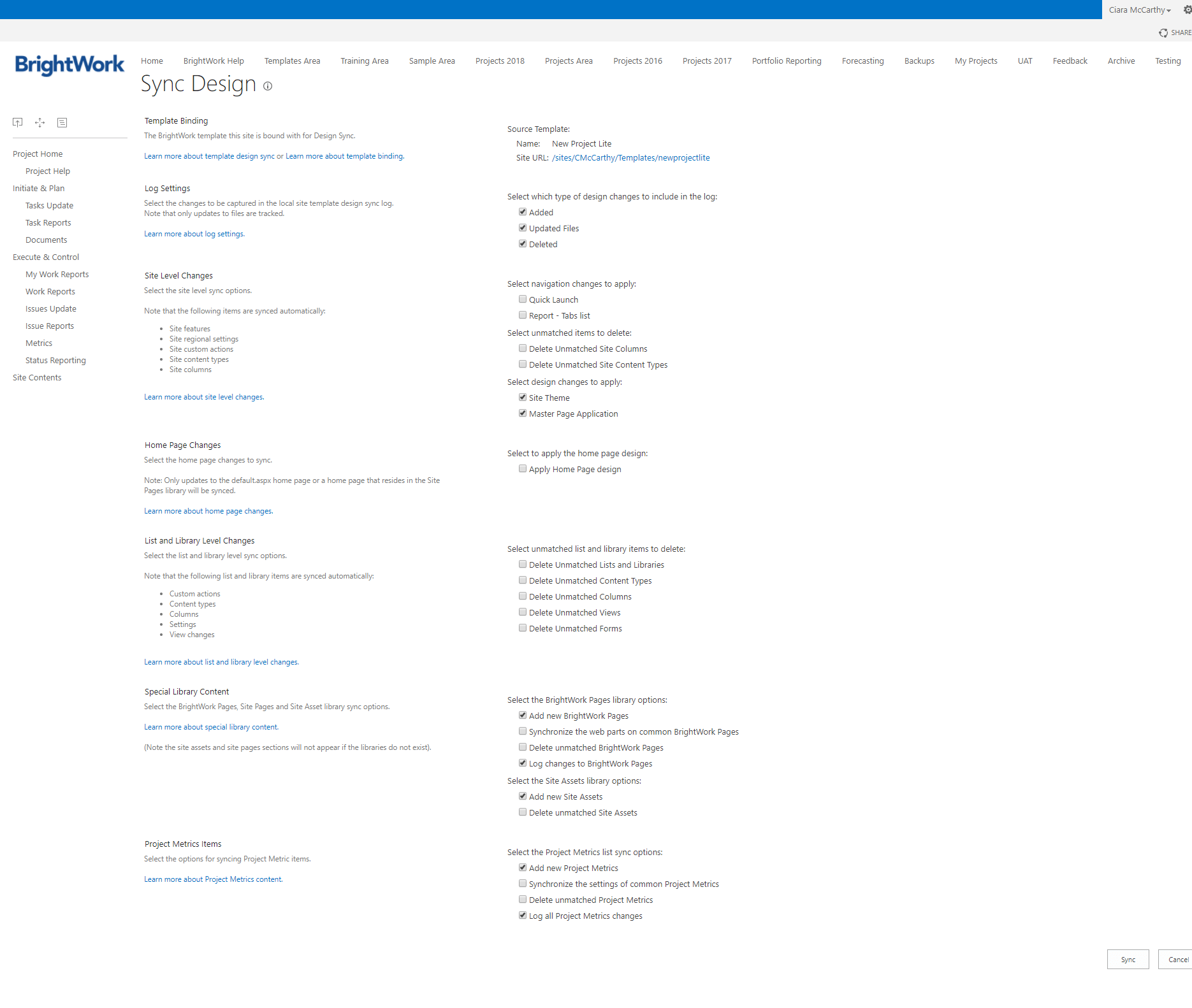Click the move arrows sidebar icon
Viewport: 1192px width, 1008px height.
40,122
